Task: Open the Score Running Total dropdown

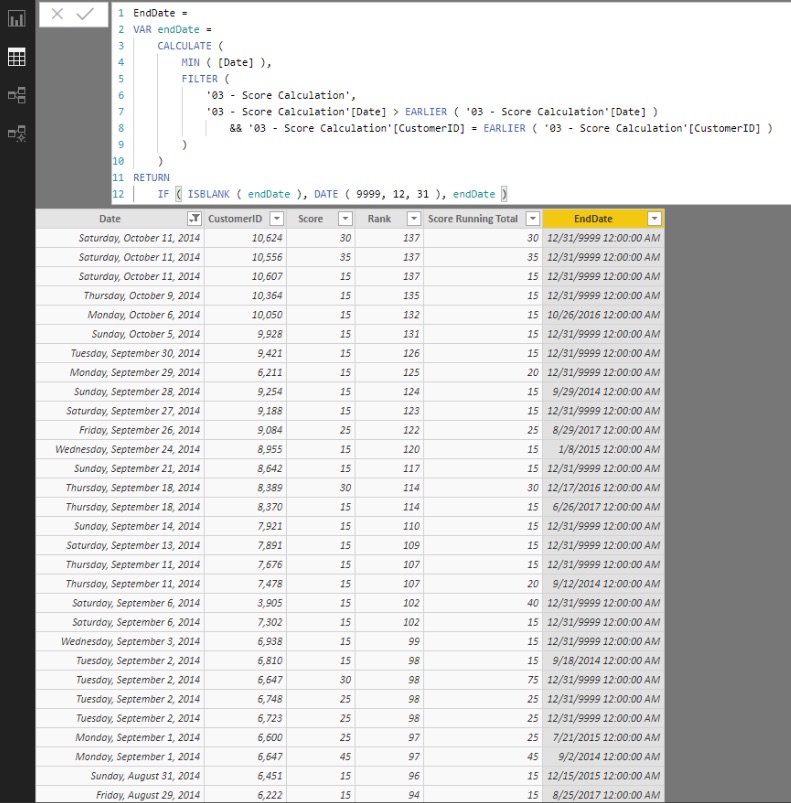Action: click(x=532, y=219)
